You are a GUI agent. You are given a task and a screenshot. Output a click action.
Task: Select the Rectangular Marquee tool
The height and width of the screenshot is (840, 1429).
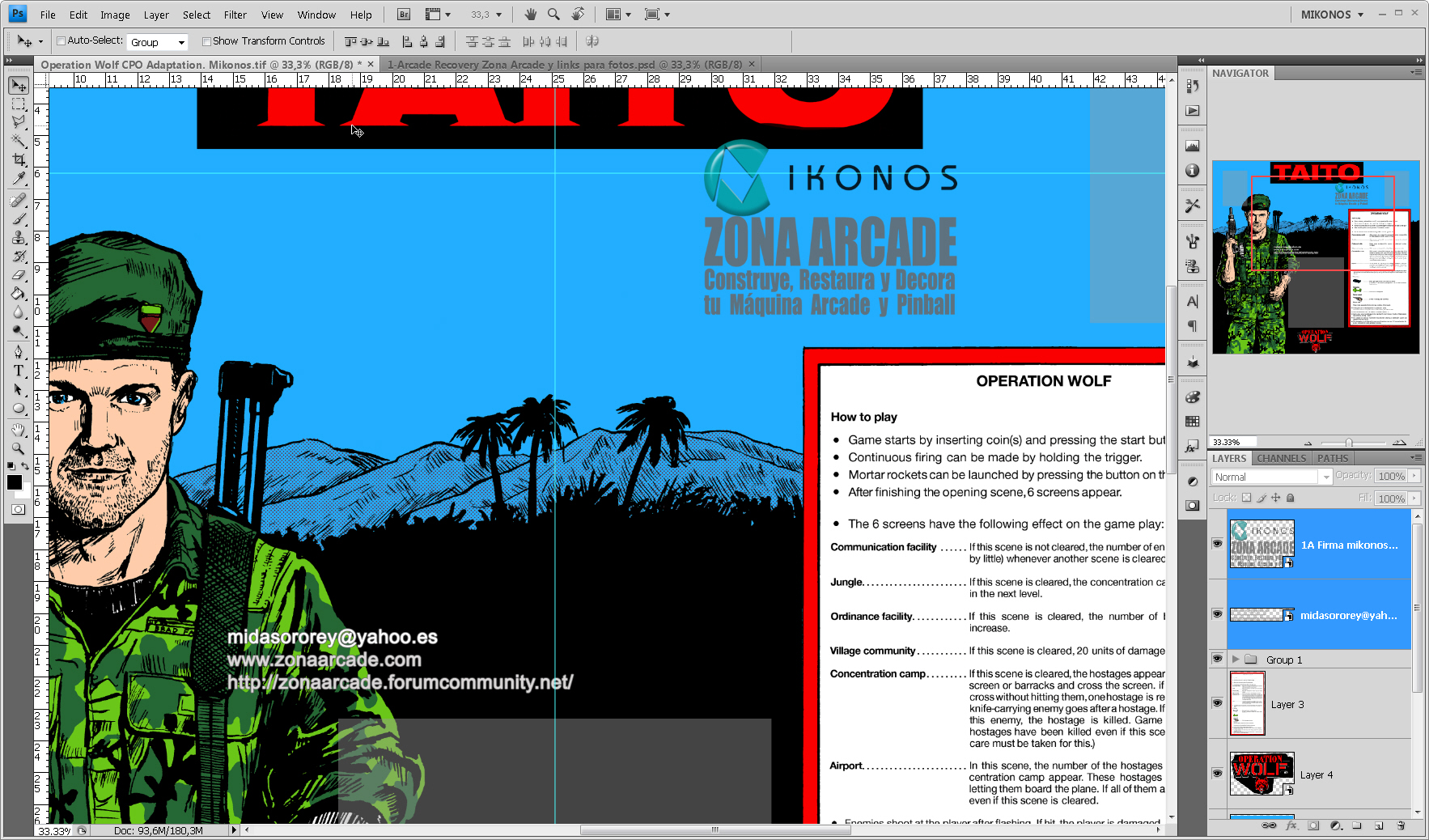[x=19, y=104]
